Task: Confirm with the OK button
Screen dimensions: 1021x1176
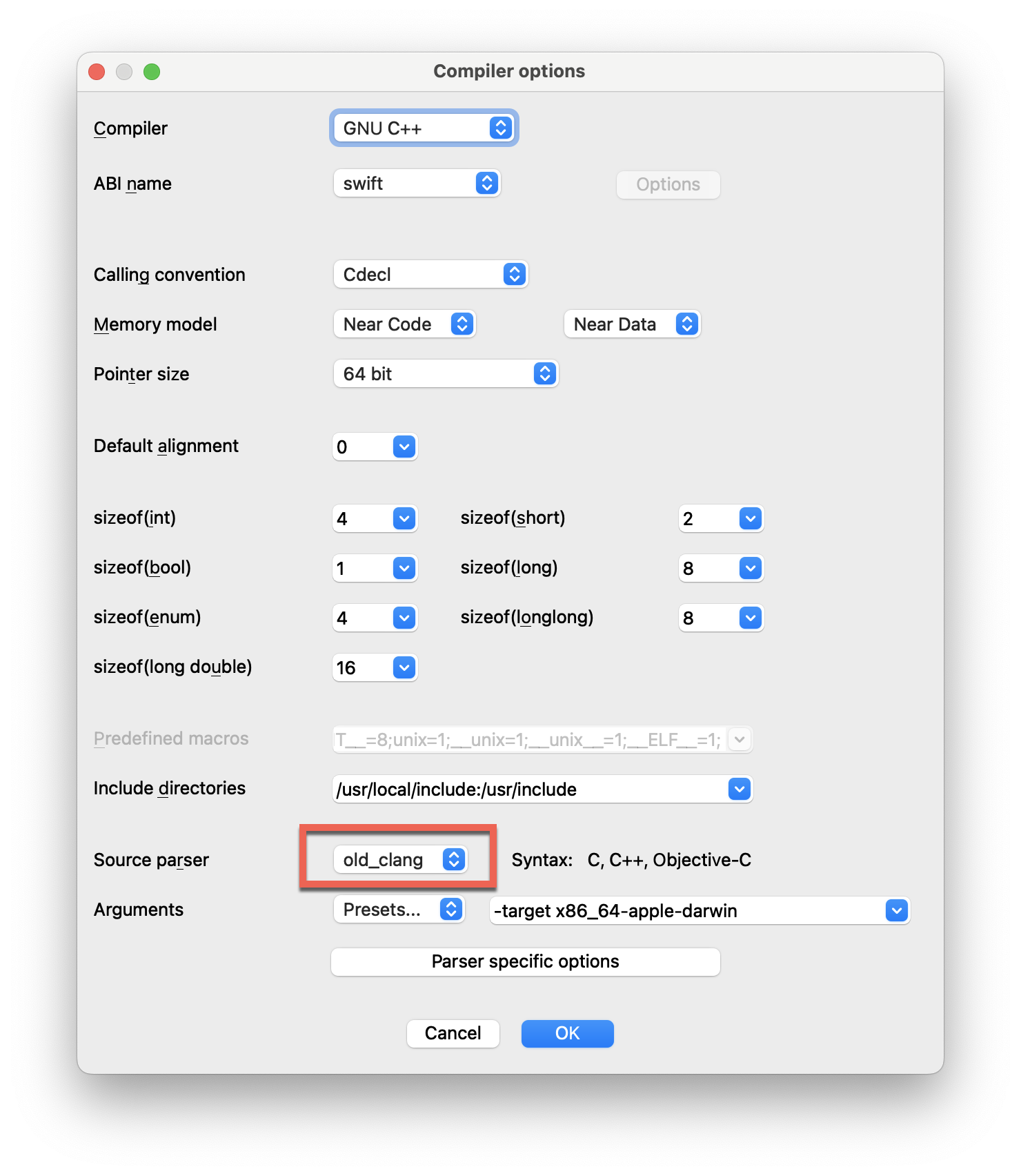Action: pyautogui.click(x=568, y=1034)
